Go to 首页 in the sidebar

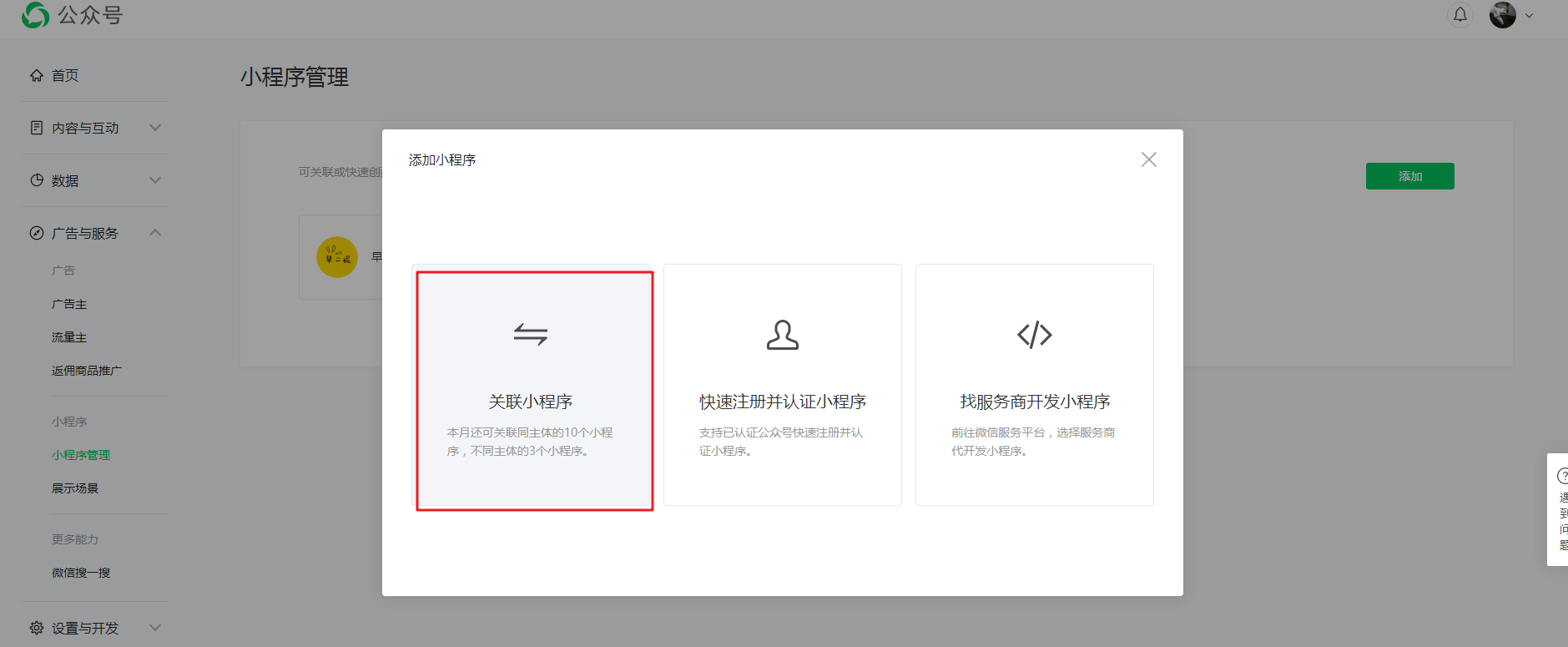(64, 76)
